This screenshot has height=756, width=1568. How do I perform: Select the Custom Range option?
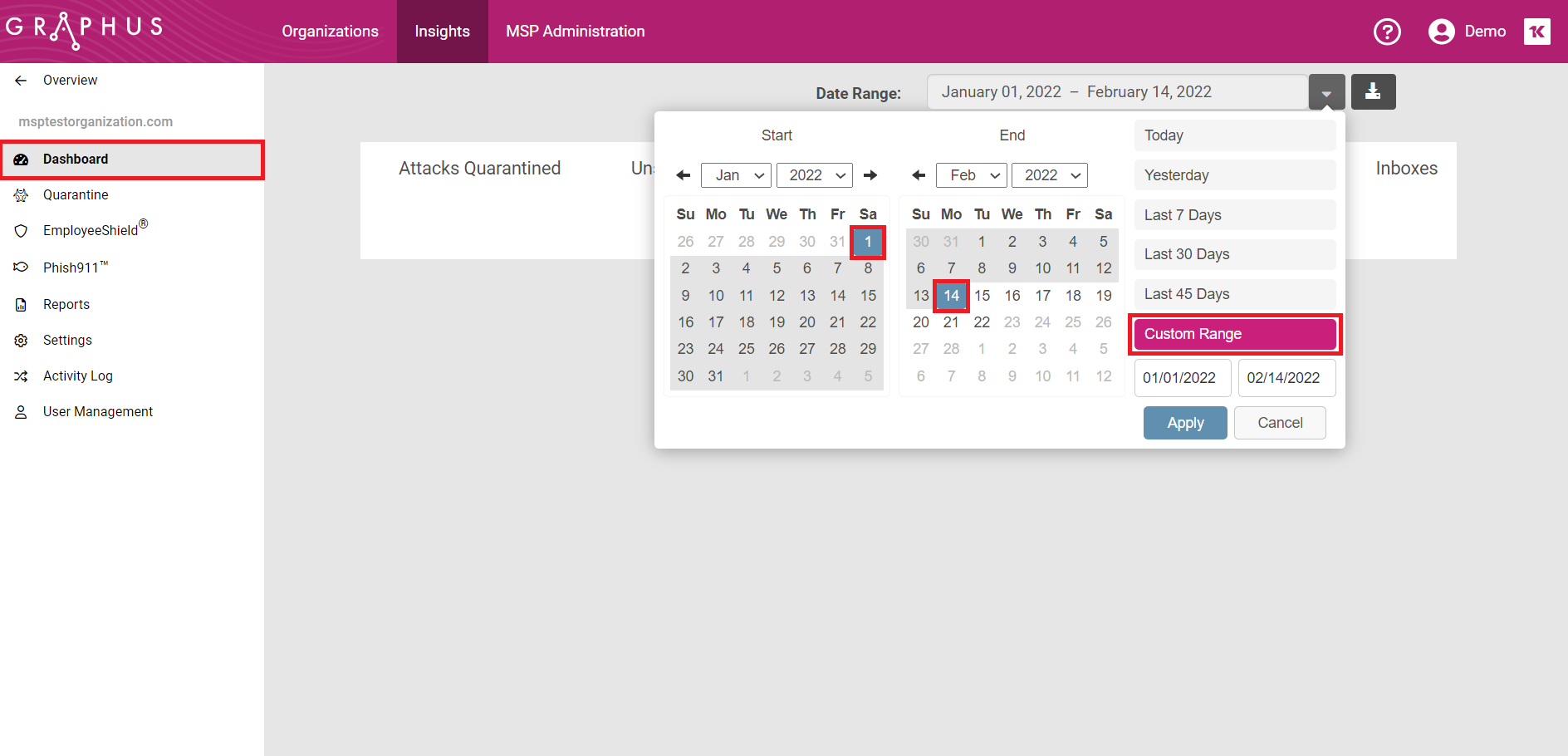tap(1235, 334)
